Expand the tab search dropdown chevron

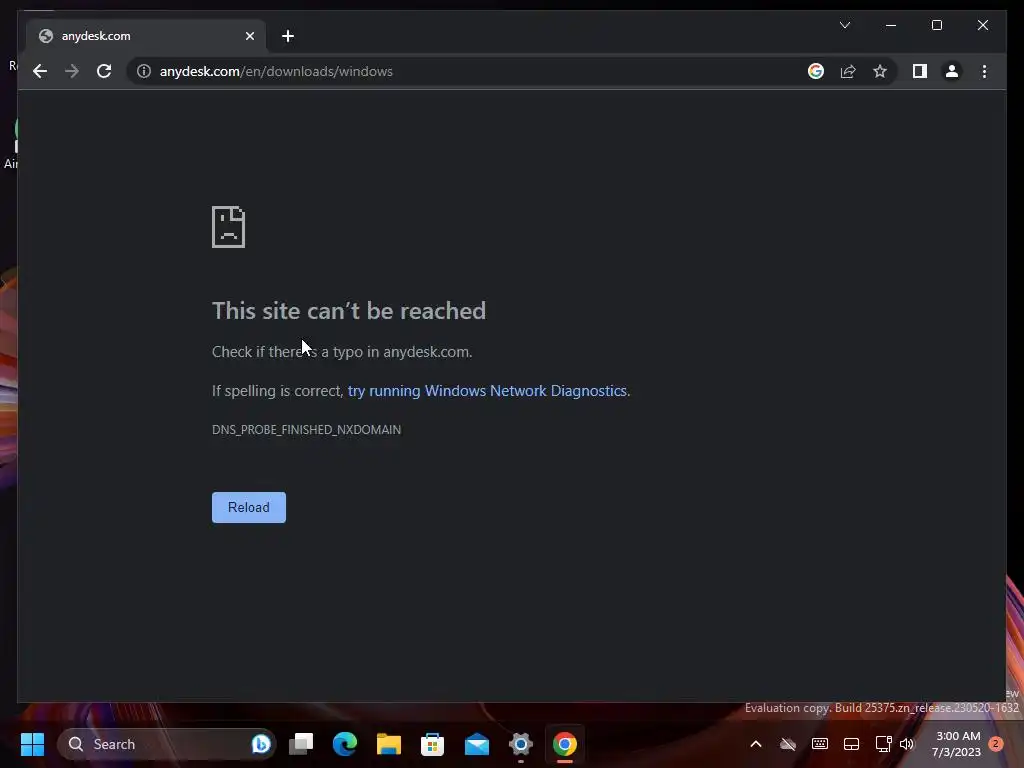(844, 25)
